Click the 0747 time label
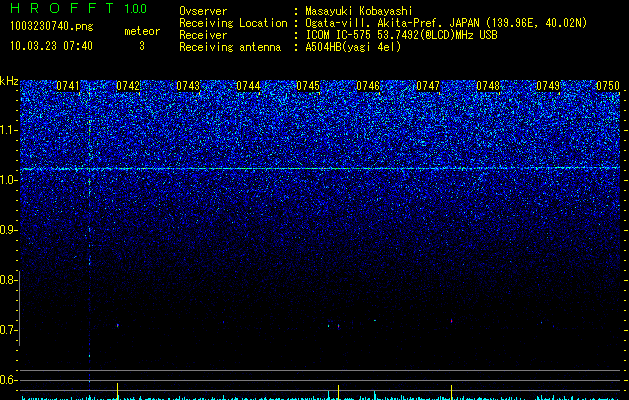Image resolution: width=629 pixels, height=400 pixels. [428, 86]
